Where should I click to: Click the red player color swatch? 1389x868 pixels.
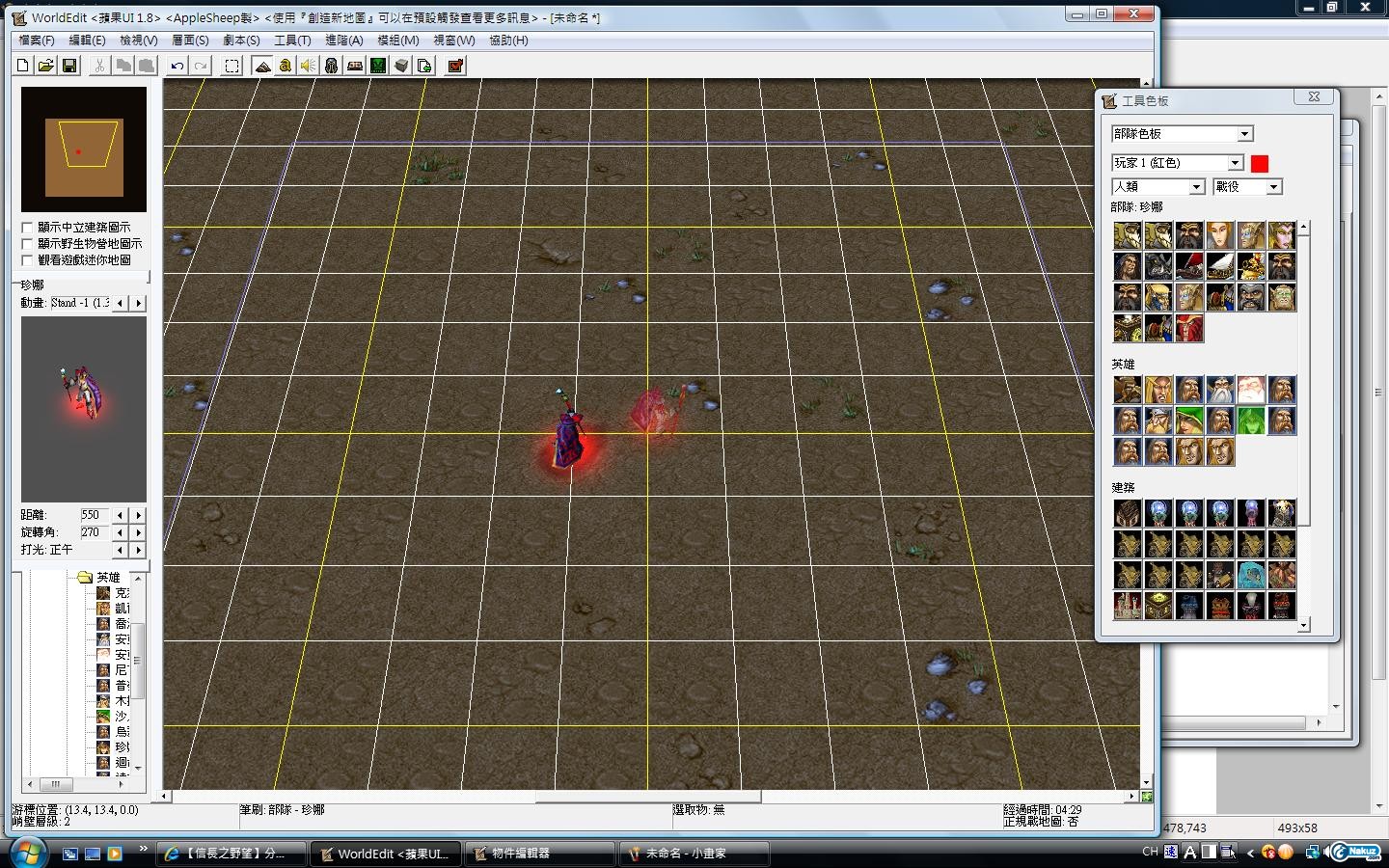[1259, 163]
